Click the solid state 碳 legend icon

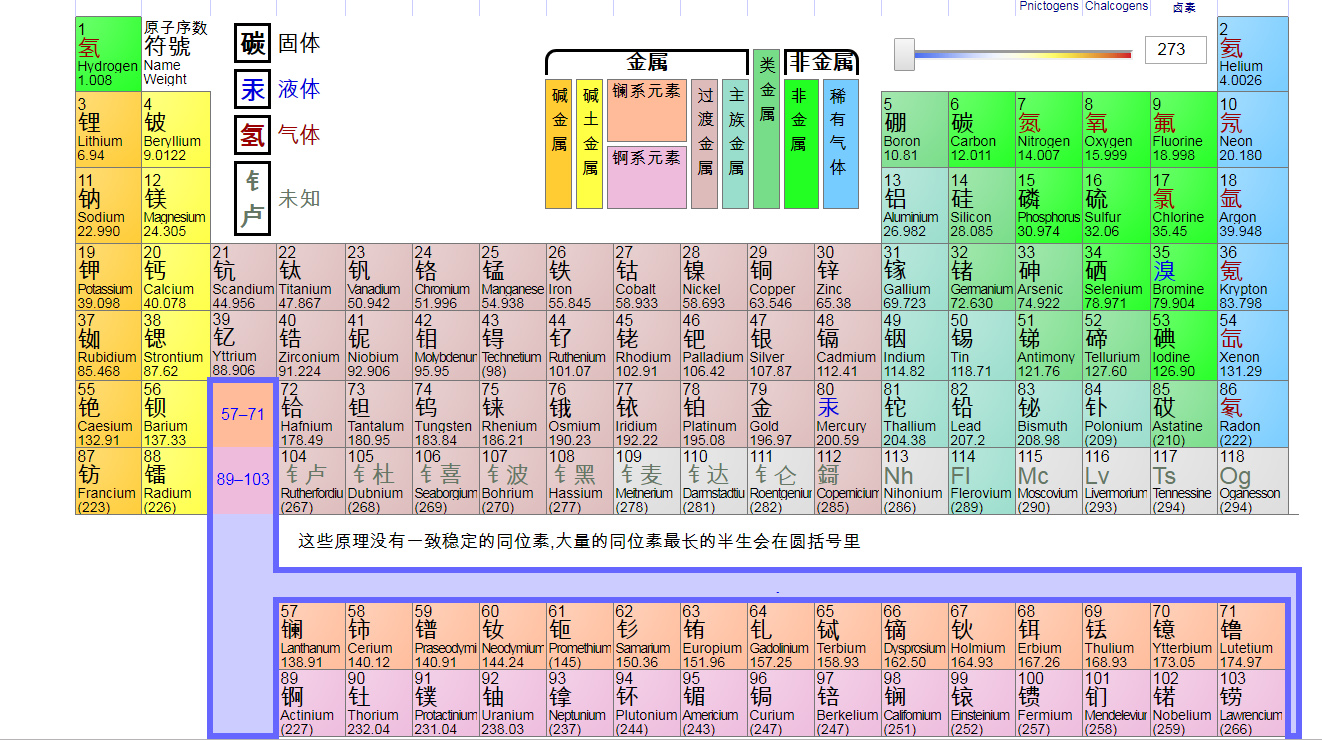pyautogui.click(x=252, y=44)
